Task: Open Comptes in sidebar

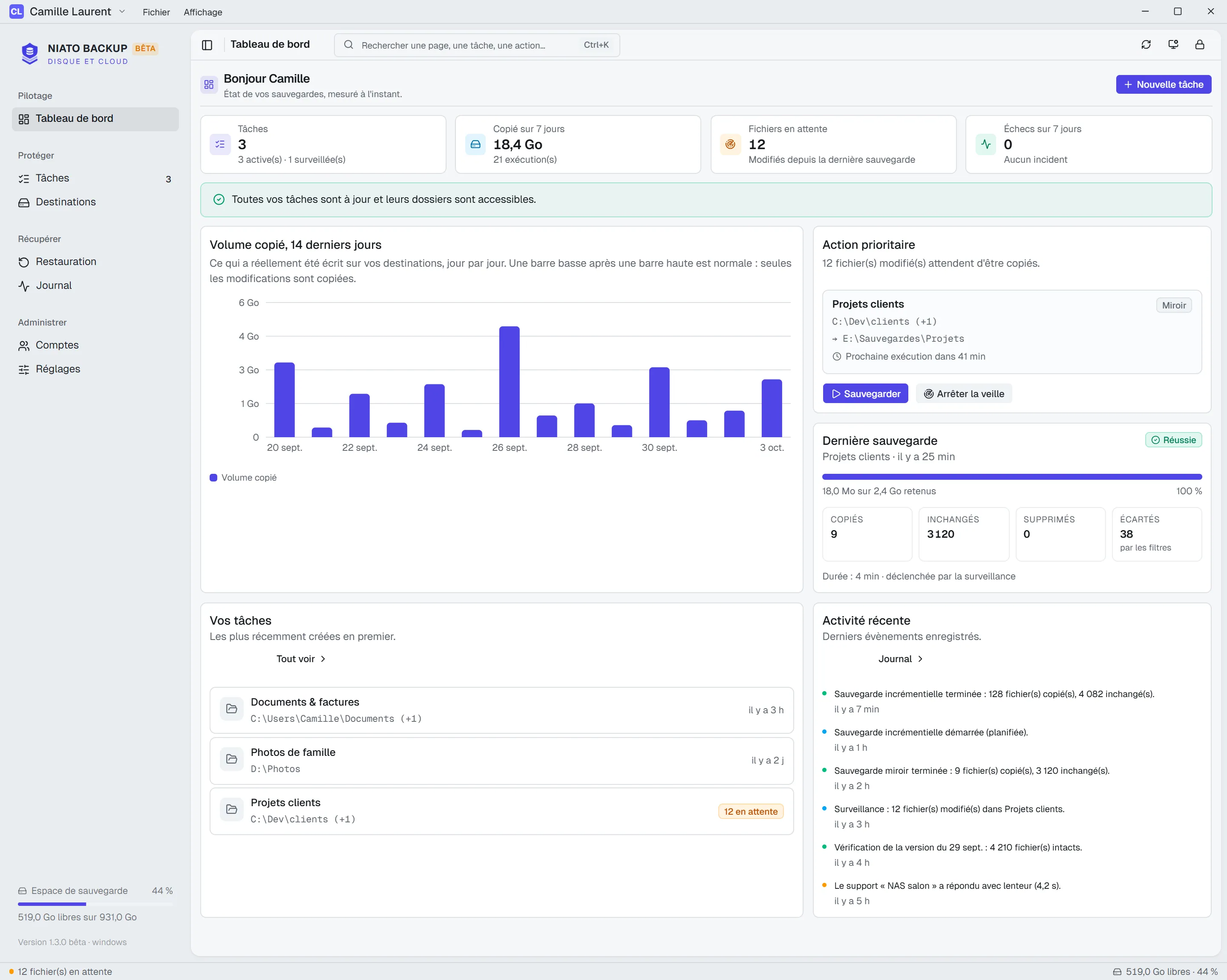Action: coord(95,346)
